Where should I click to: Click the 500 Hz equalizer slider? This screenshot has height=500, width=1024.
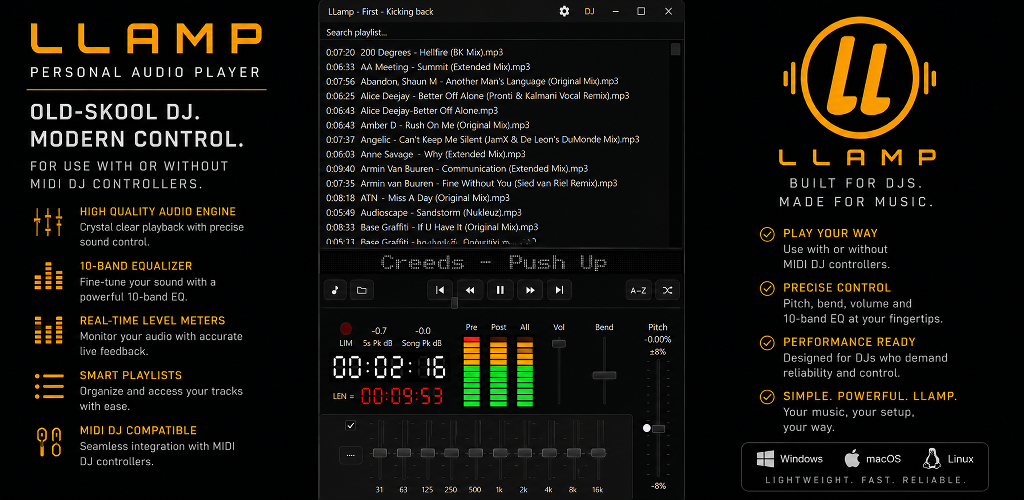point(475,452)
